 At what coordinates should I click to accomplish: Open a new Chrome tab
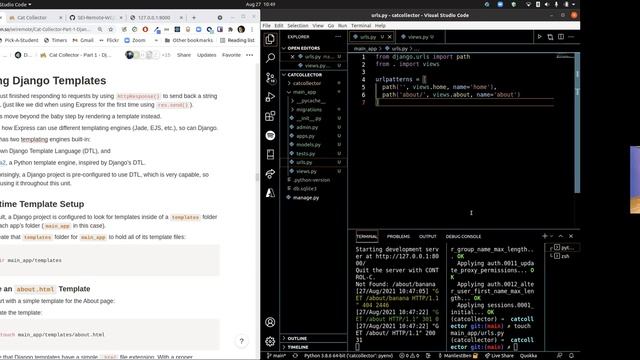click(x=194, y=18)
